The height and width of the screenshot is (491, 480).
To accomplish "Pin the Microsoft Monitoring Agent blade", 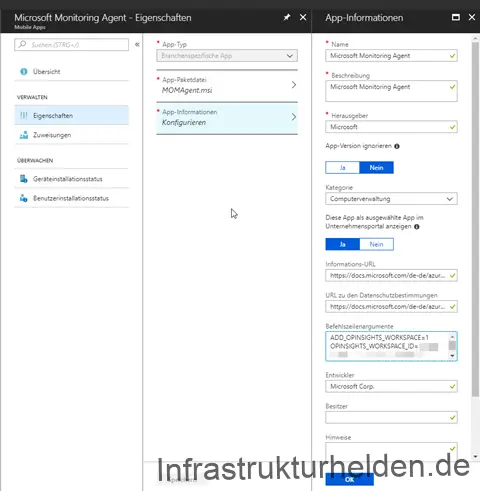I will pos(287,17).
